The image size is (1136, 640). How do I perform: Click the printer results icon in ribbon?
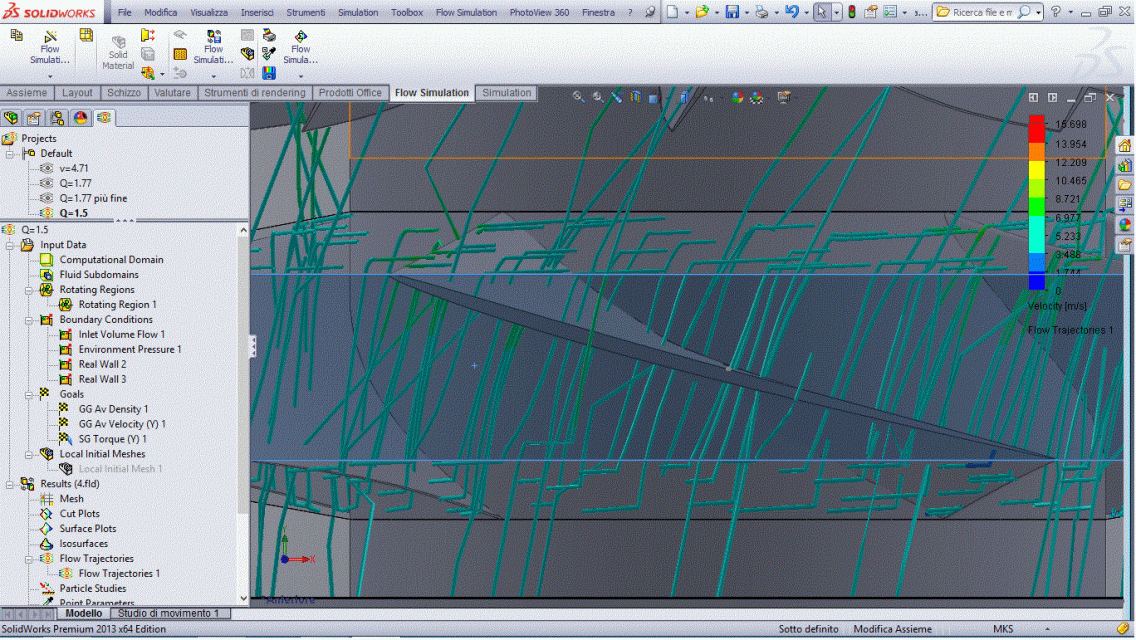tap(269, 36)
